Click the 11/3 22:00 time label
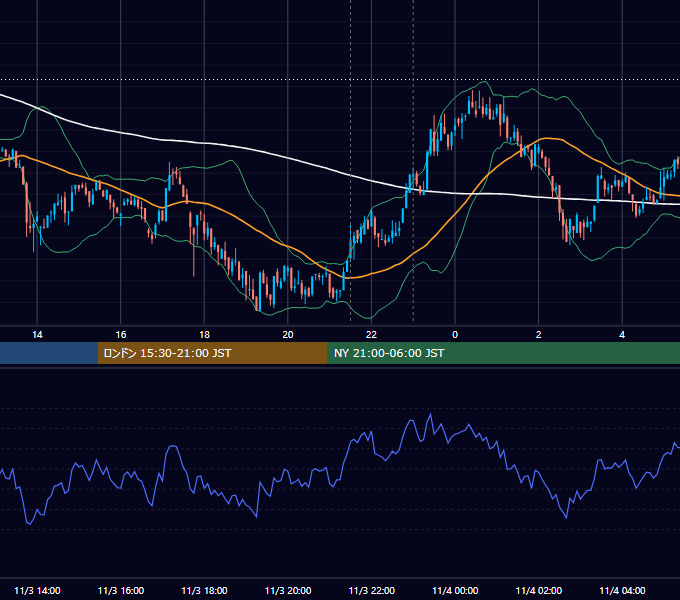This screenshot has width=680, height=600. tap(372, 590)
